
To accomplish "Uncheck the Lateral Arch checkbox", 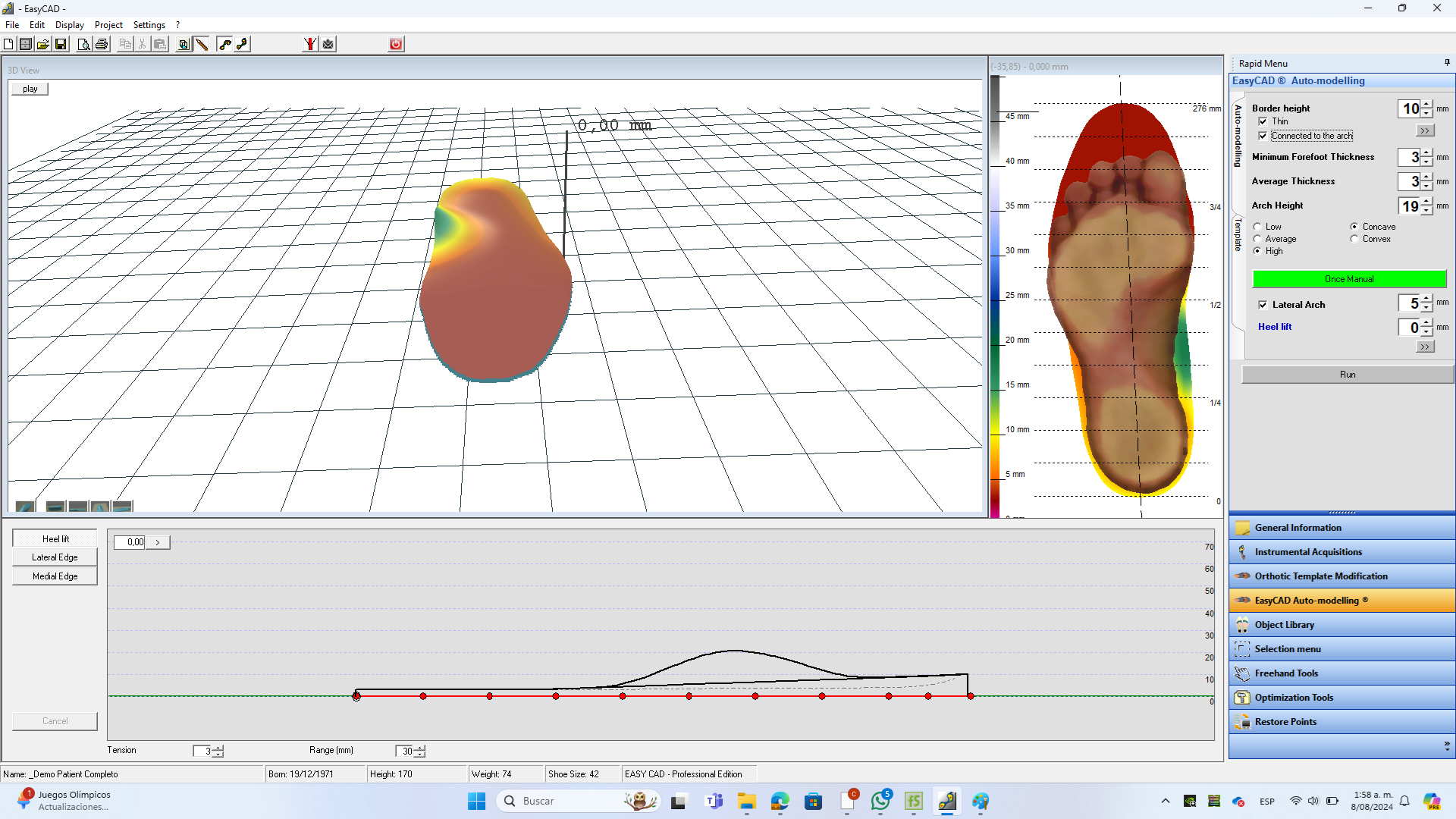I will click(1263, 305).
